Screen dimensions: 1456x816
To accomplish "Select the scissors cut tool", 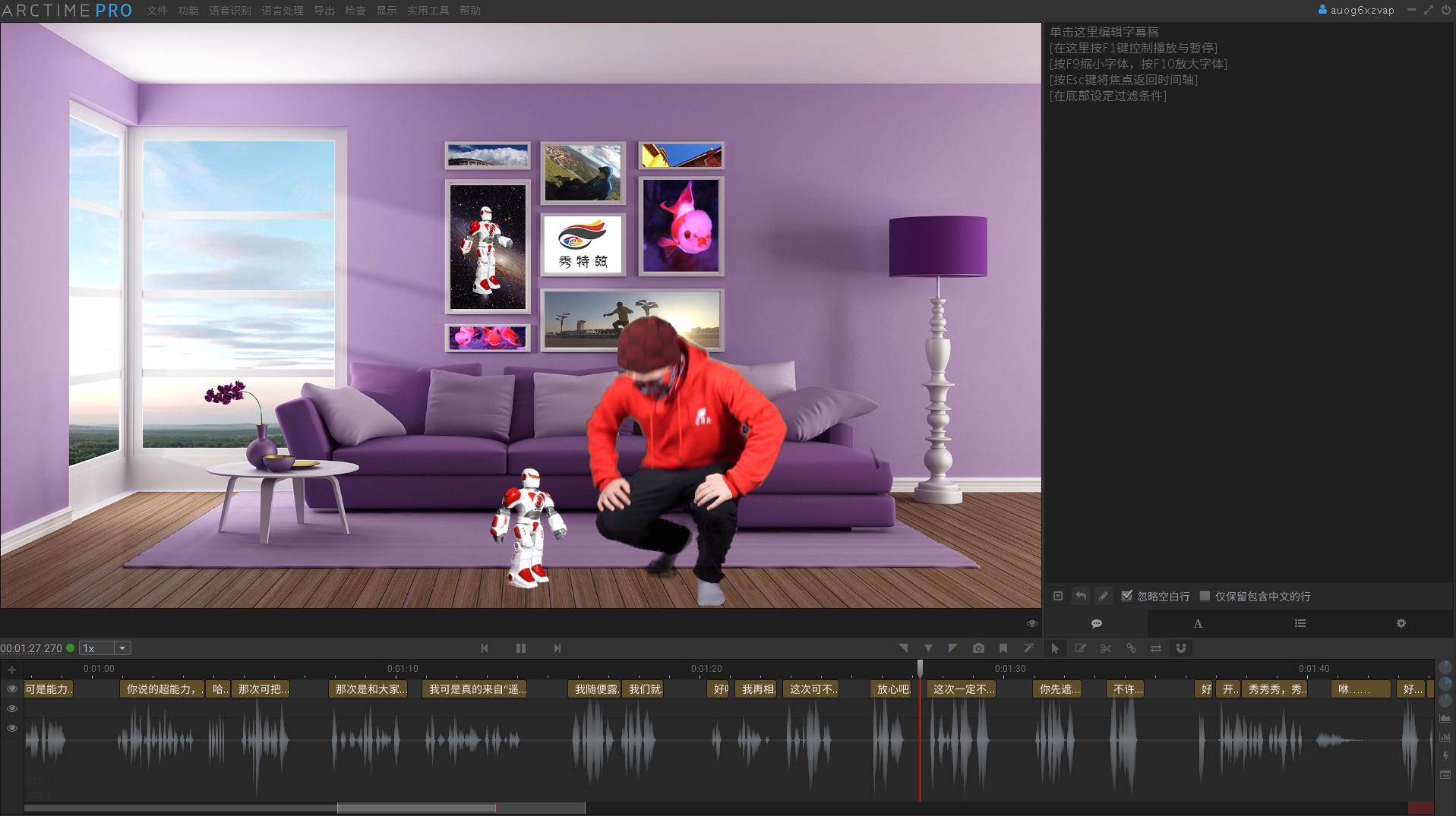I will 1106,648.
